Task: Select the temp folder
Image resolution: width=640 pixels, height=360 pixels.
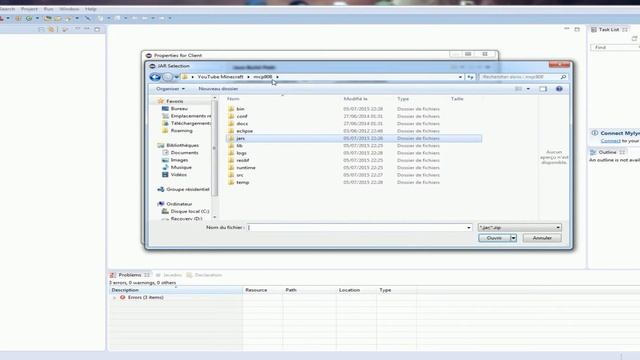Action: point(242,182)
